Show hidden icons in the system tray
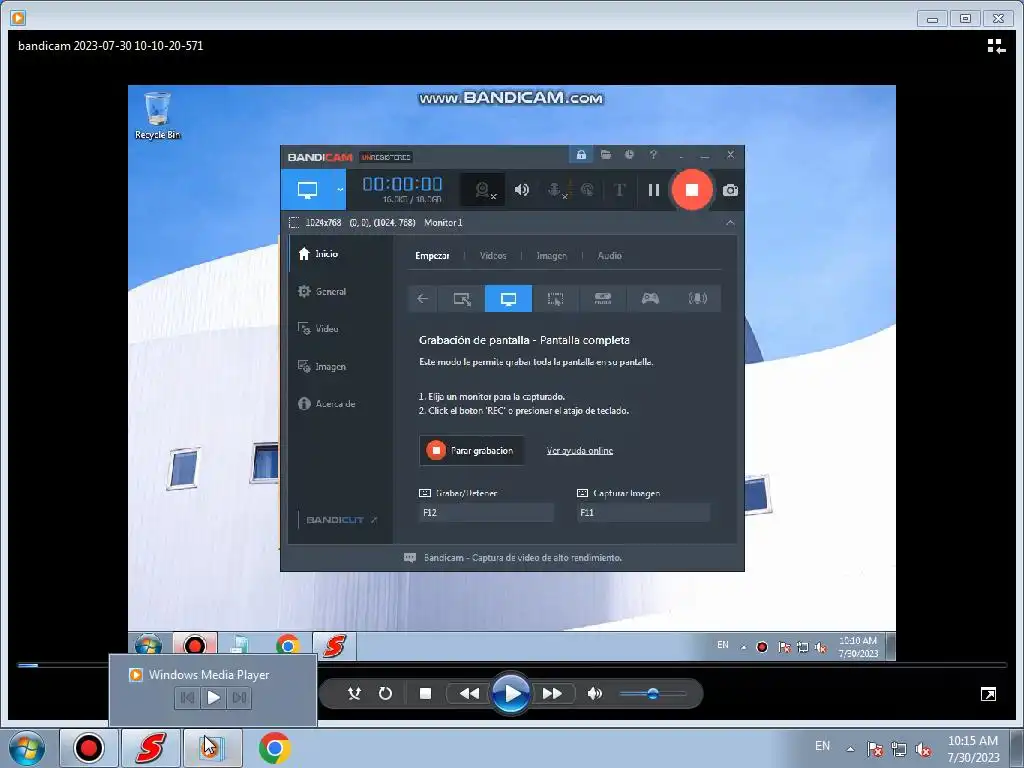The width and height of the screenshot is (1024, 768). tap(850, 749)
